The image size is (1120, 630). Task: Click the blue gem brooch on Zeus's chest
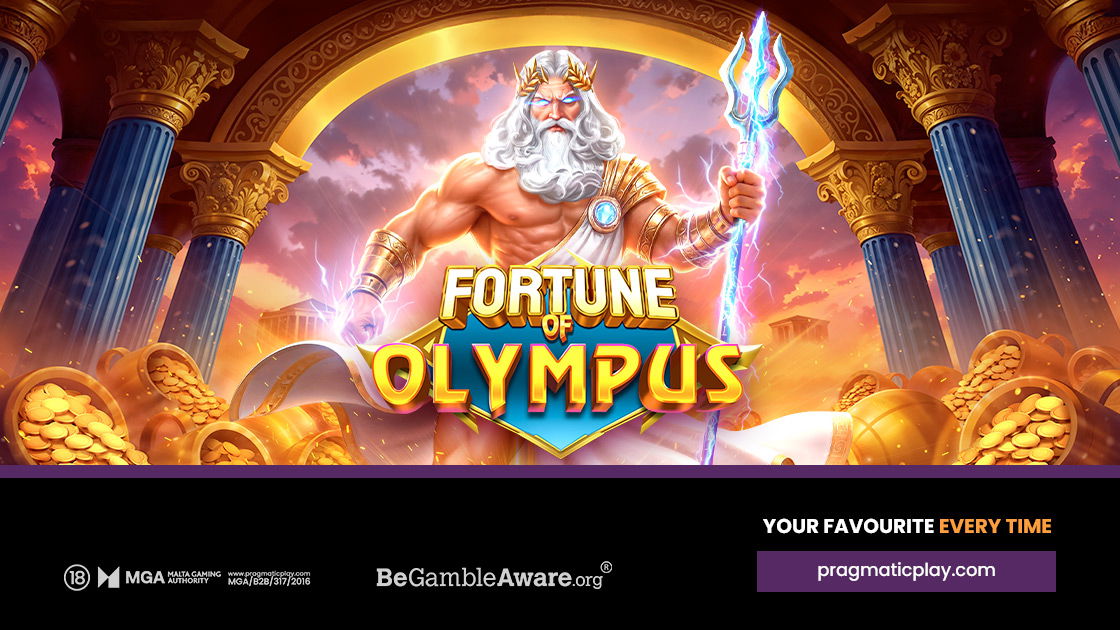point(606,213)
